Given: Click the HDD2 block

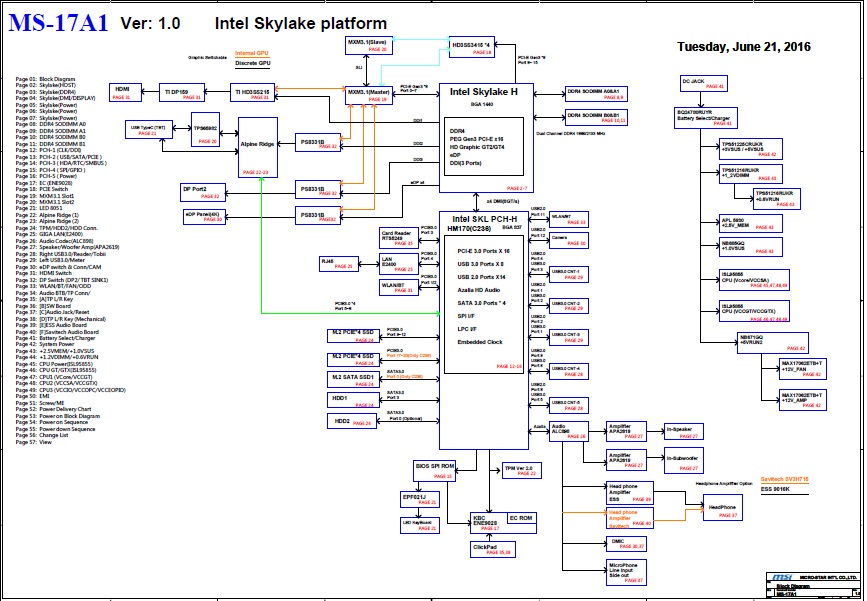Looking at the screenshot, I should (352, 421).
